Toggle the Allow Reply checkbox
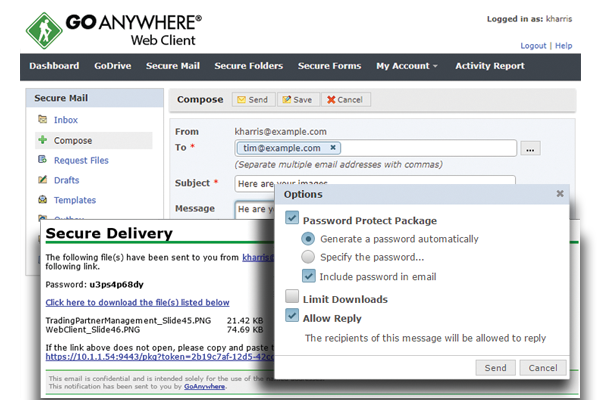The image size is (600, 400). (x=292, y=315)
